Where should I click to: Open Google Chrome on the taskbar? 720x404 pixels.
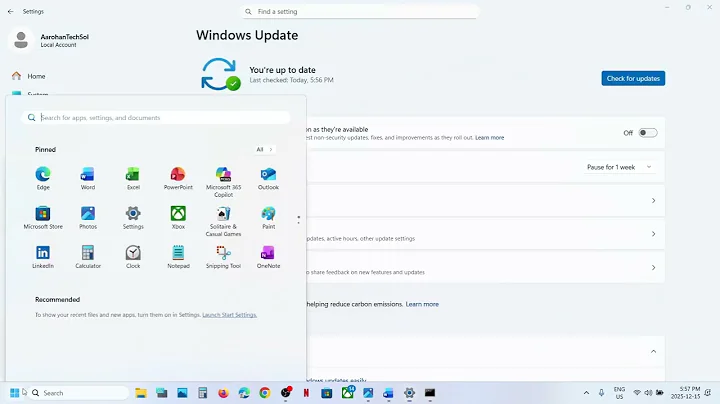coord(264,393)
